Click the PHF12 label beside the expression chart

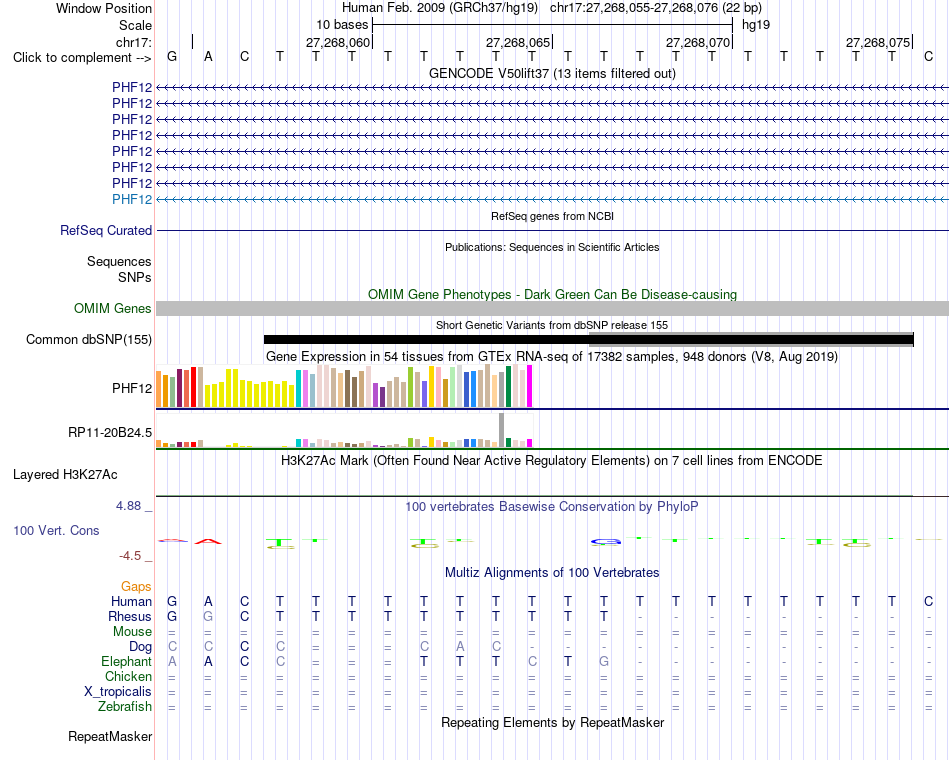pyautogui.click(x=131, y=388)
